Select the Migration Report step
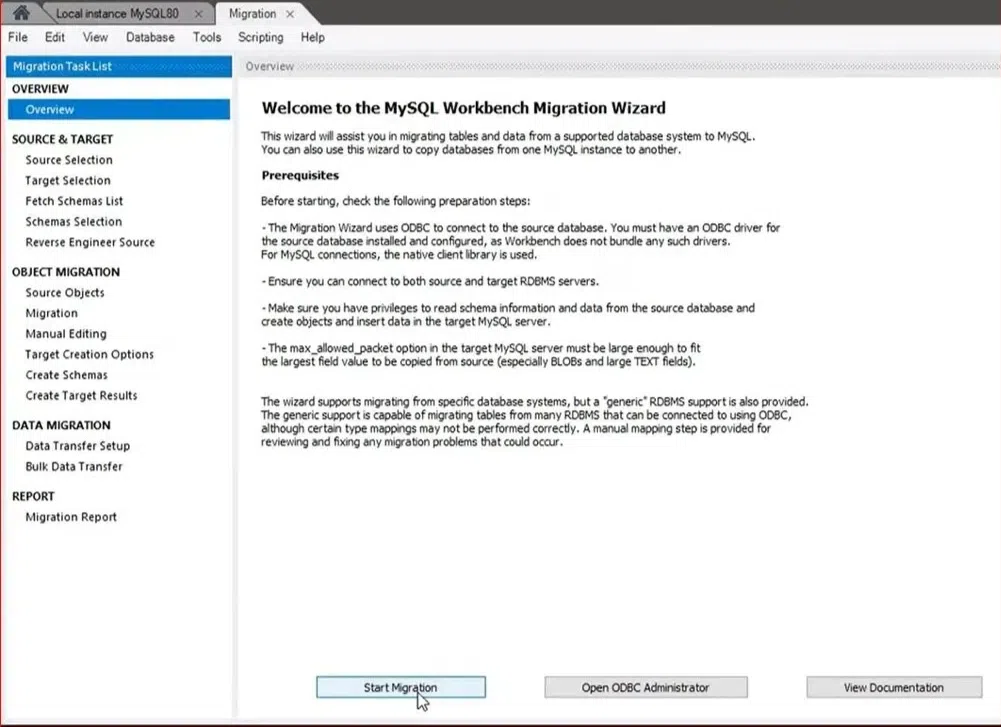This screenshot has height=727, width=1001. tap(71, 517)
